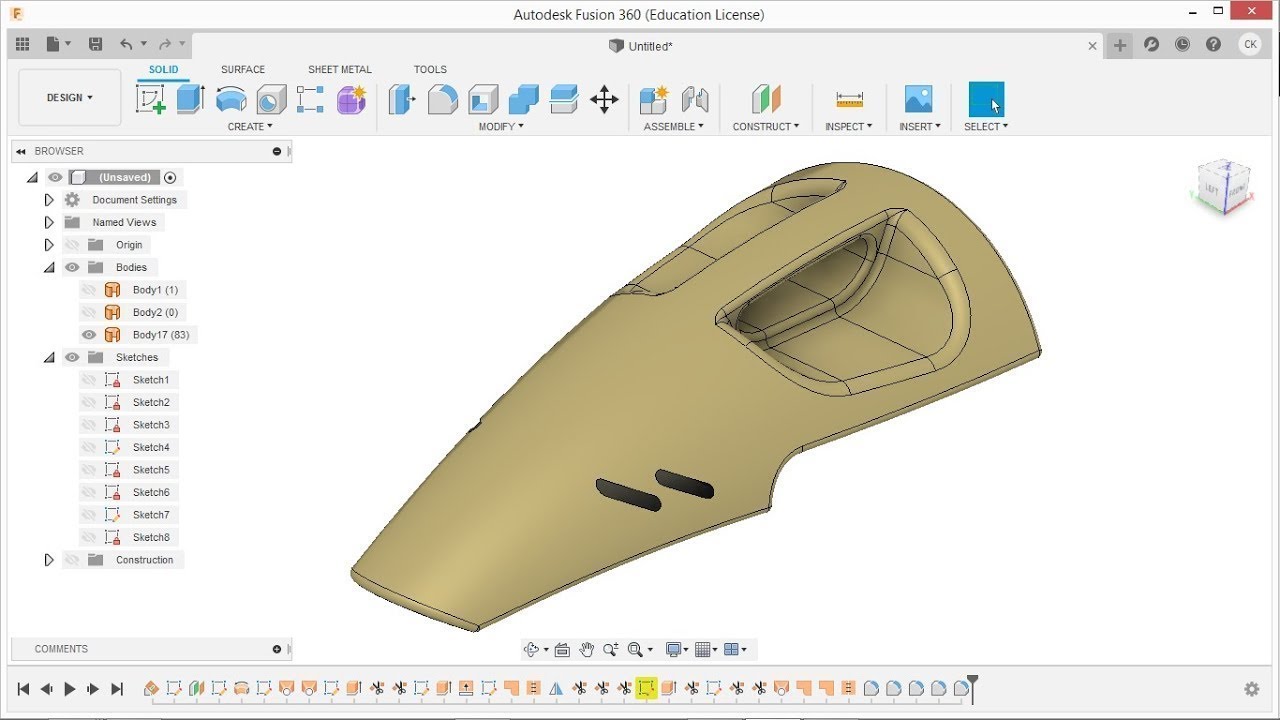The width and height of the screenshot is (1280, 720).
Task: Collapse the Bodies folder
Action: [49, 267]
